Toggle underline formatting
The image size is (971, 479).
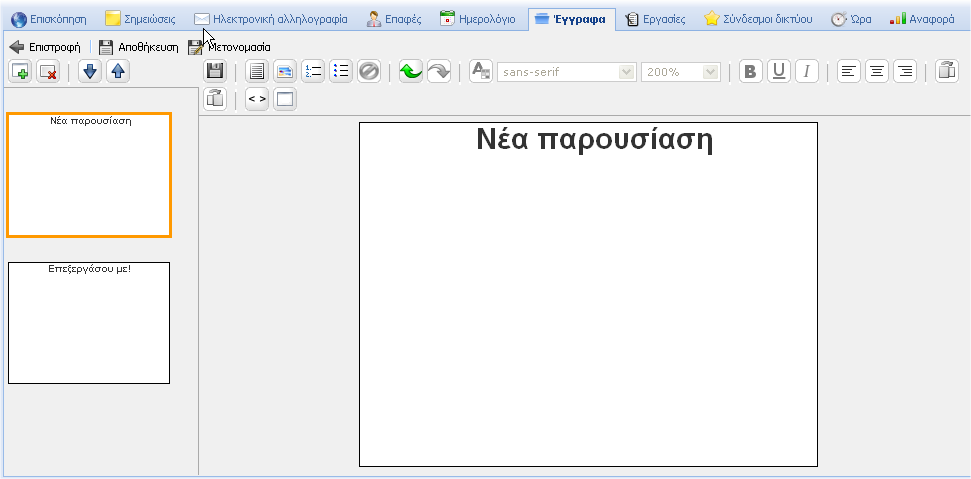(779, 71)
